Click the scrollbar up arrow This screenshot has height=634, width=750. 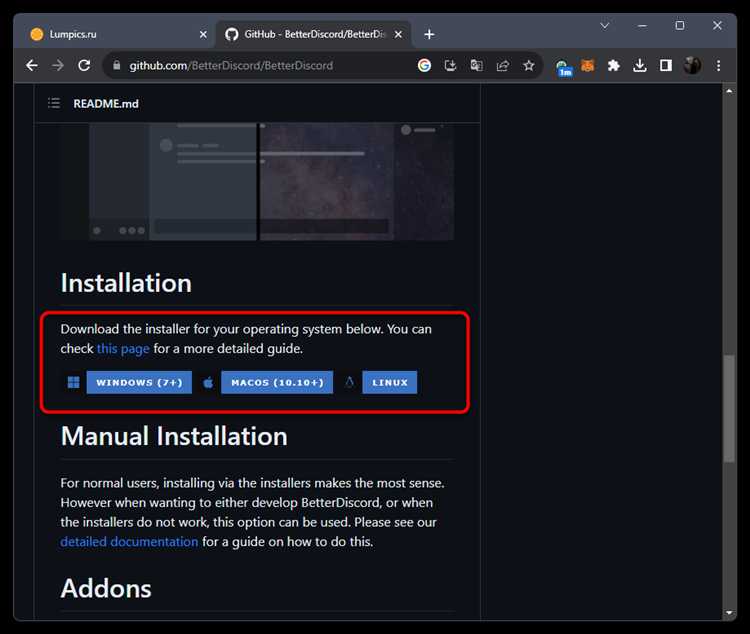(x=729, y=91)
